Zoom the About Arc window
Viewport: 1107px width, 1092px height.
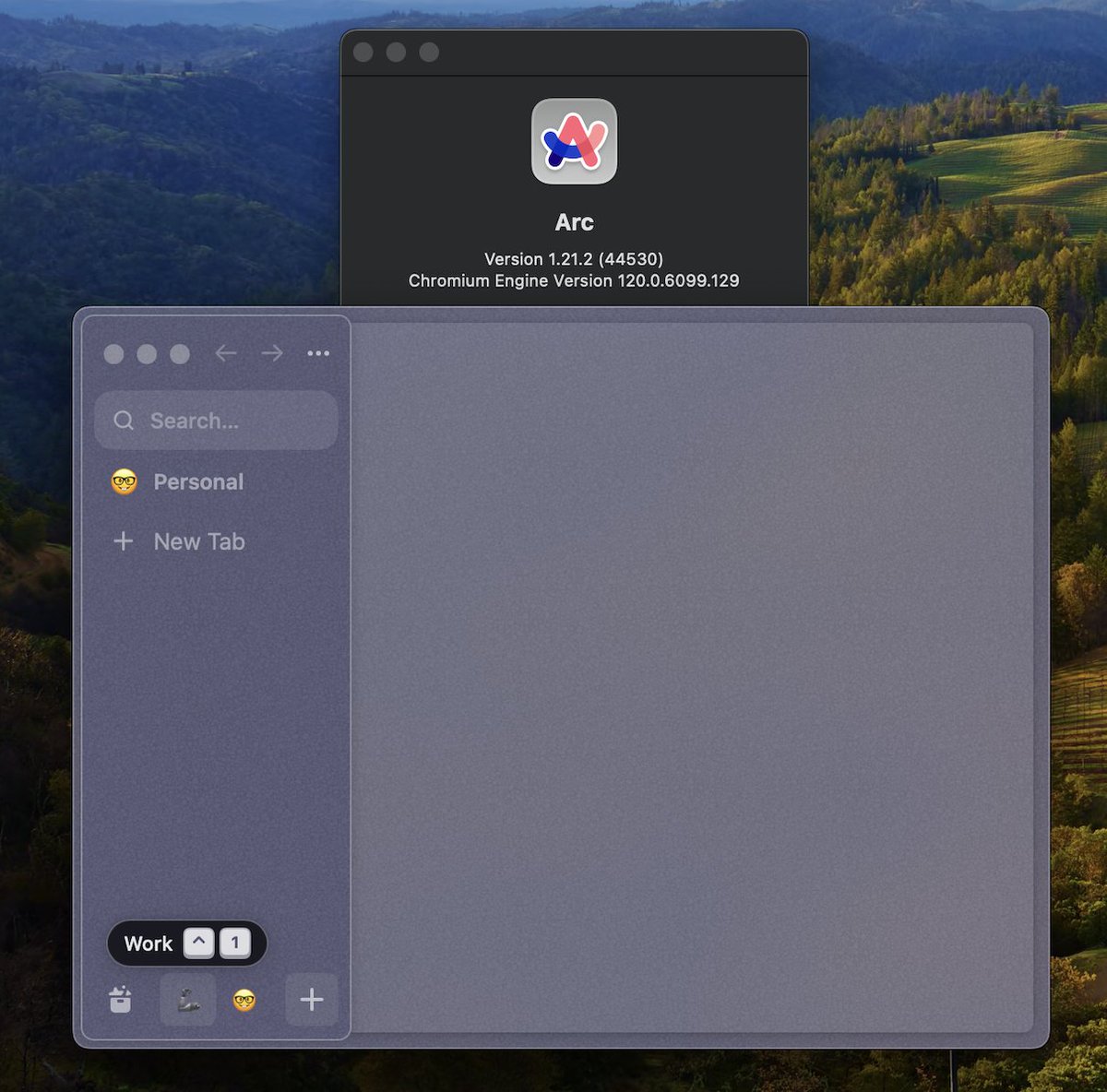429,53
